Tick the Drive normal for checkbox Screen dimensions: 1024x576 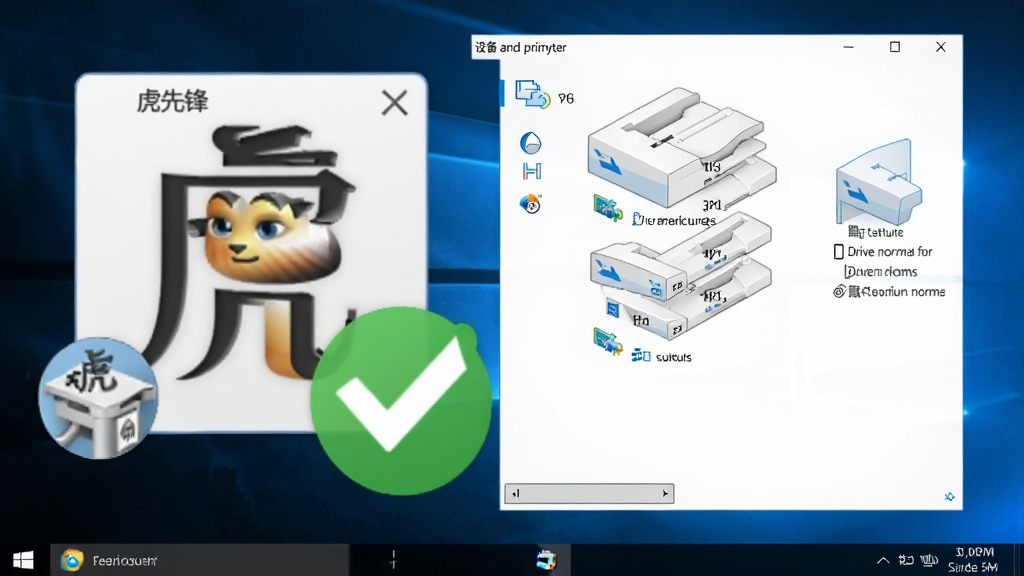click(839, 251)
